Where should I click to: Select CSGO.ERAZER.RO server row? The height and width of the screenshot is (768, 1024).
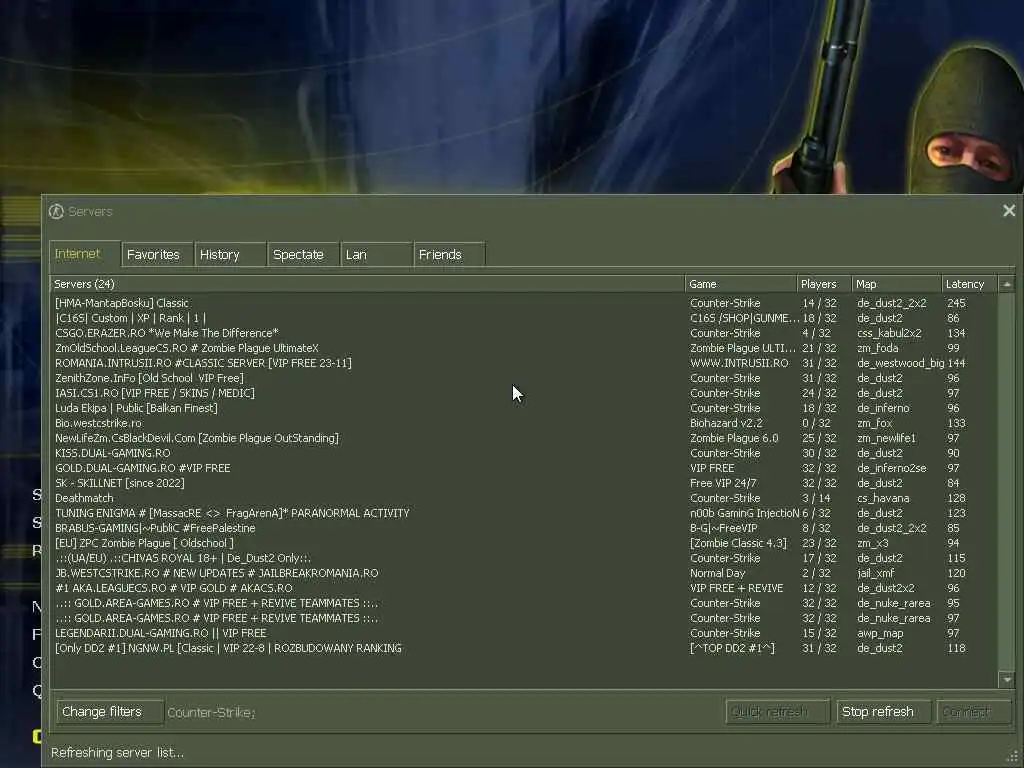524,333
